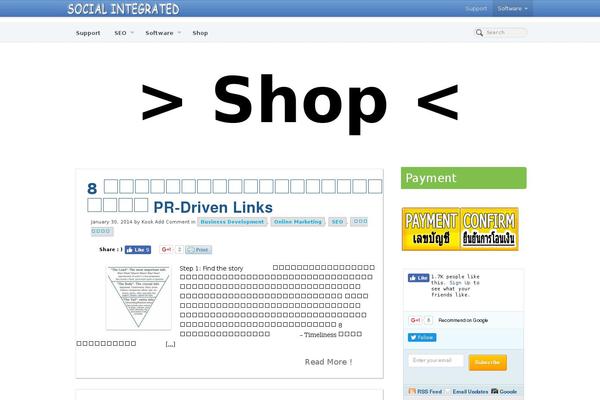
Task: Open the Google reader link in sidebar
Action: click(x=504, y=392)
